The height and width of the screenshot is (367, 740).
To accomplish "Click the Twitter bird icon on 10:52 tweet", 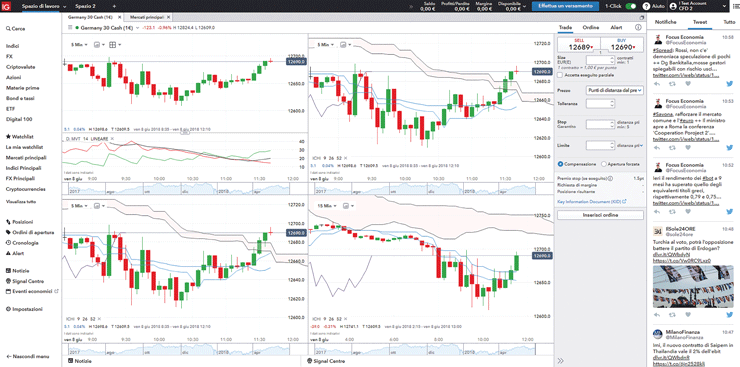I will pyautogui.click(x=730, y=212).
